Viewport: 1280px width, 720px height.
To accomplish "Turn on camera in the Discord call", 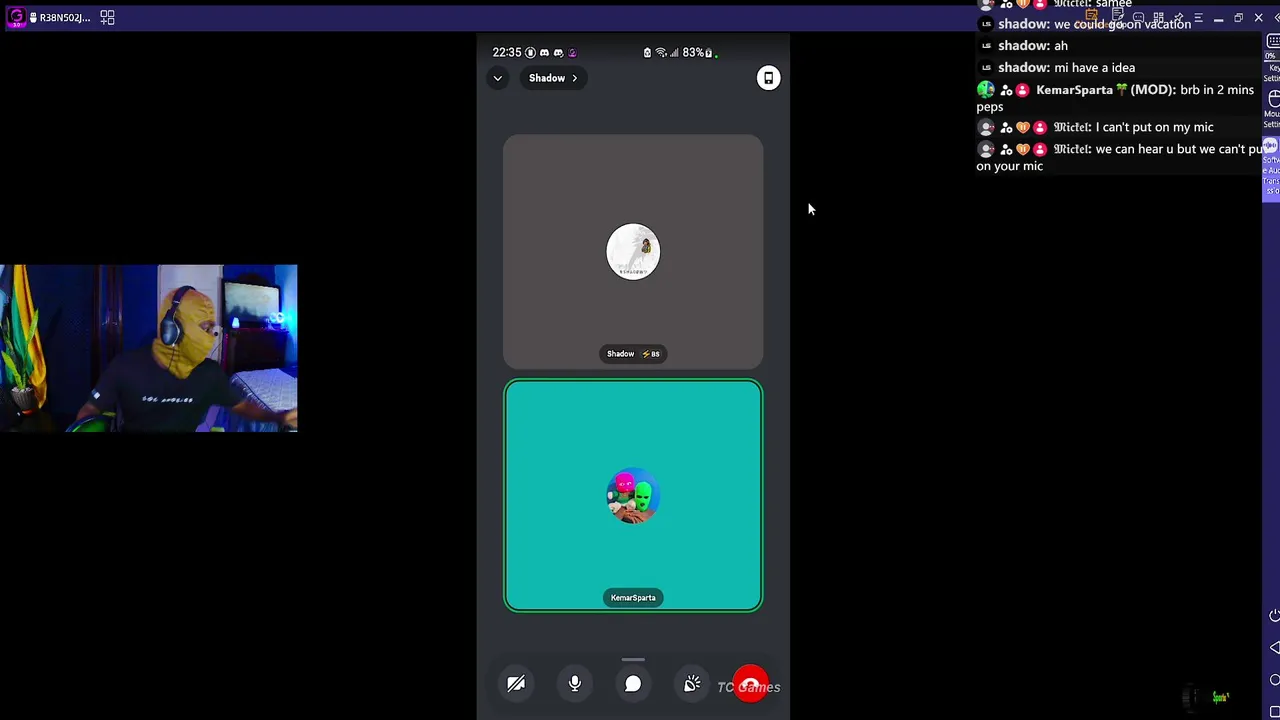I will (x=516, y=684).
